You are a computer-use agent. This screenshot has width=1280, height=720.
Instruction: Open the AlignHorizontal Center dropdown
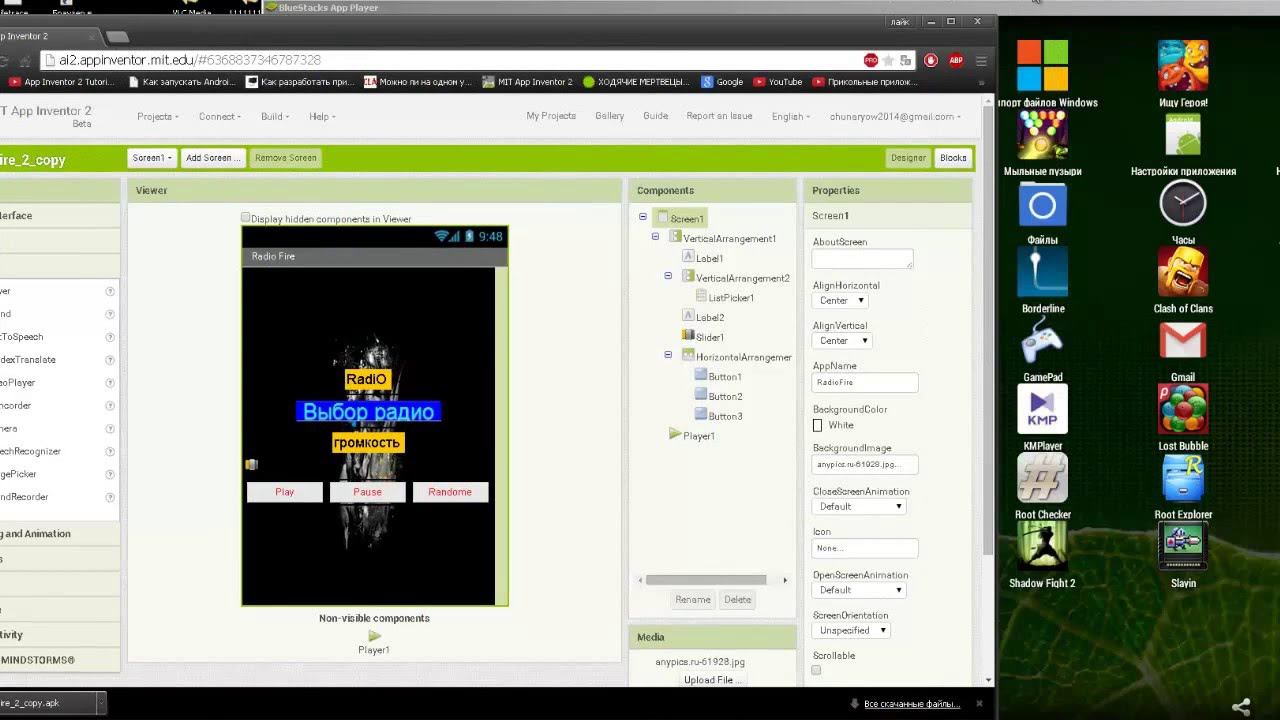click(x=841, y=300)
